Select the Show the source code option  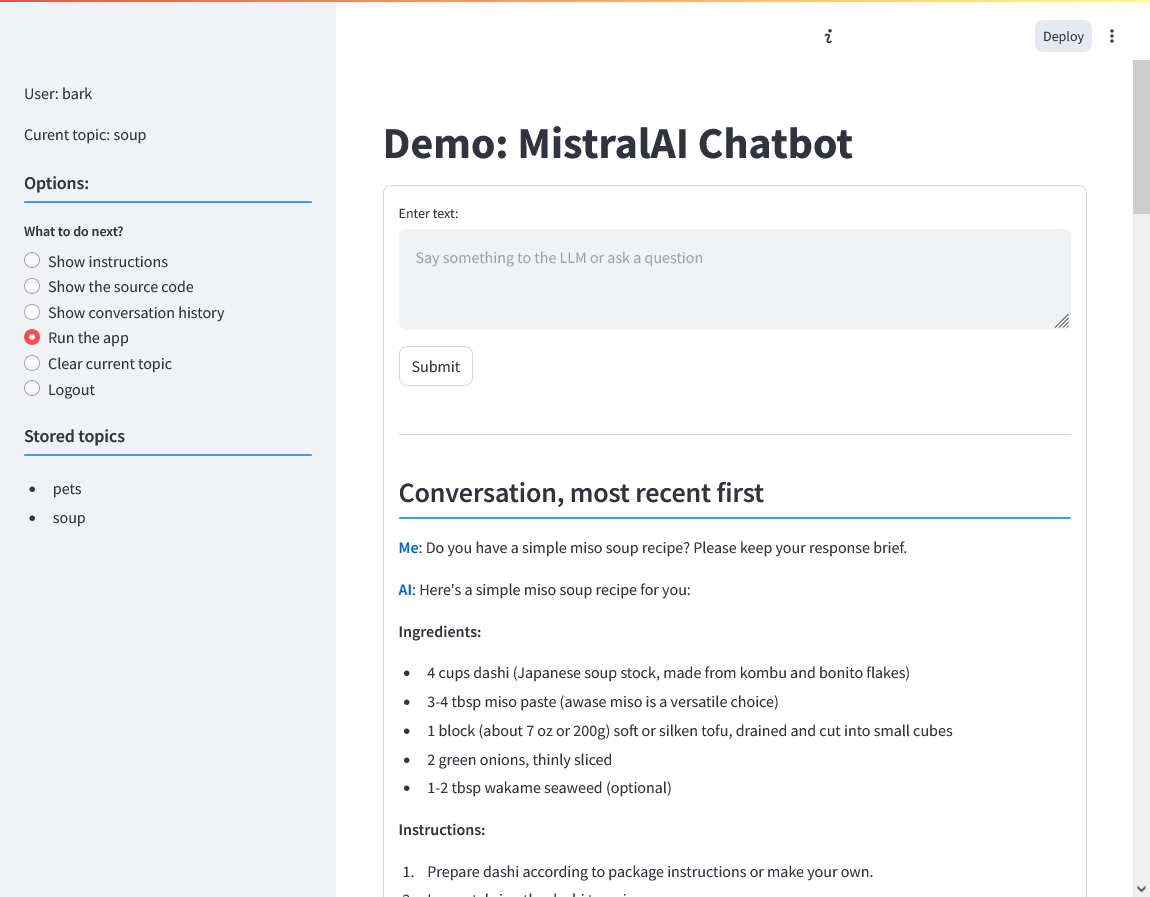coord(109,287)
